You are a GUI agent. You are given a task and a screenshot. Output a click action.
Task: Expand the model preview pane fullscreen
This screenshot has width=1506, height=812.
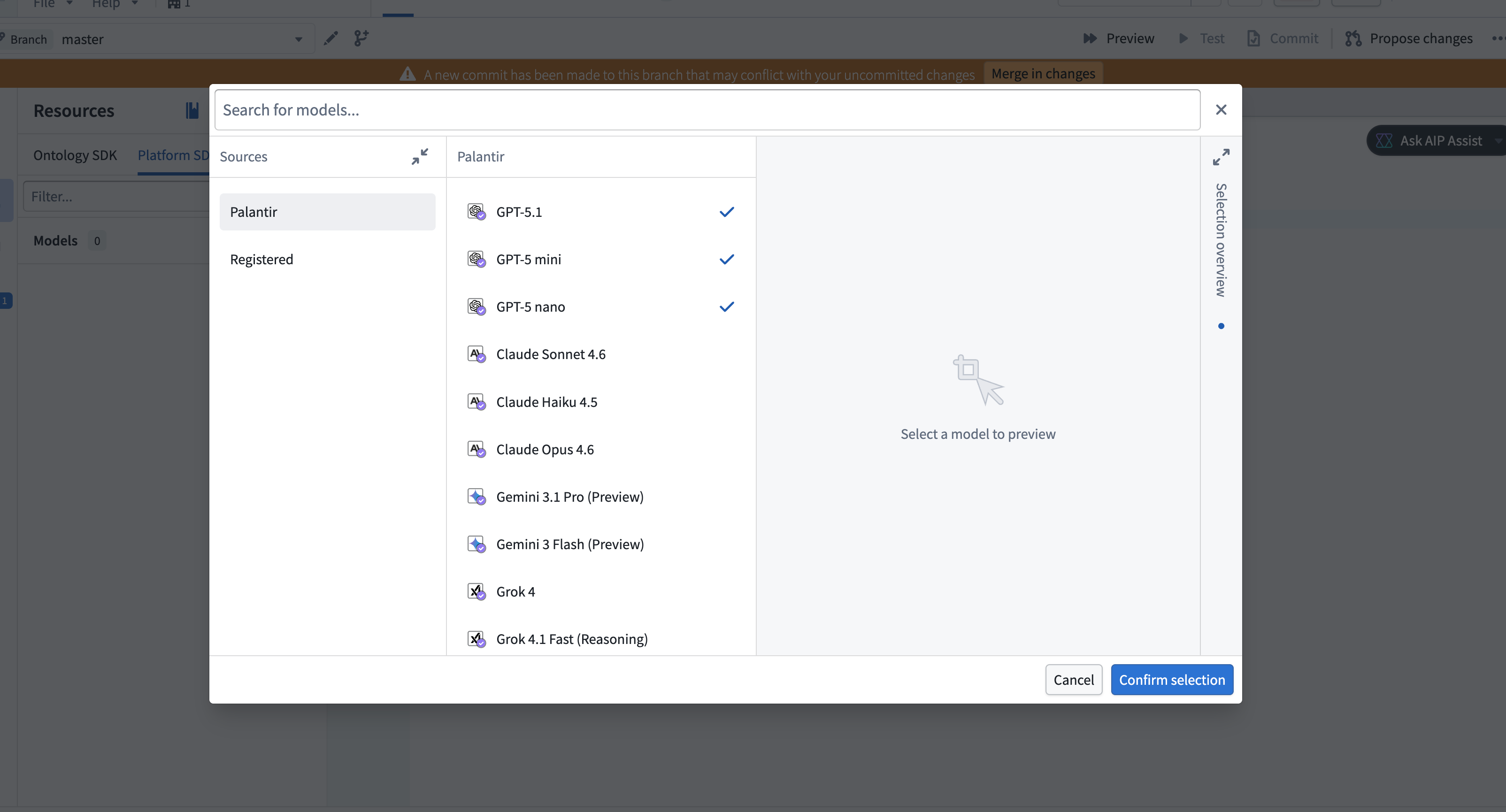1222,157
